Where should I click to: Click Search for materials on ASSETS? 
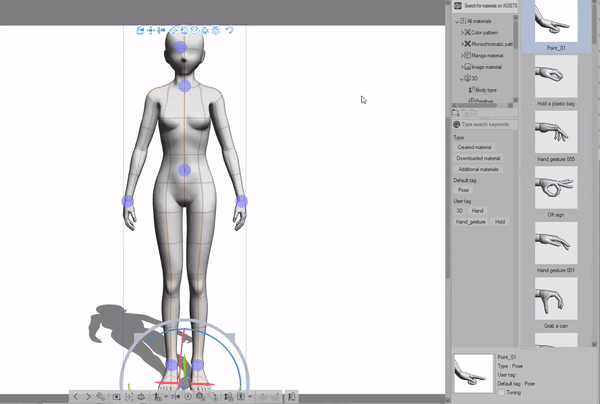pos(485,6)
